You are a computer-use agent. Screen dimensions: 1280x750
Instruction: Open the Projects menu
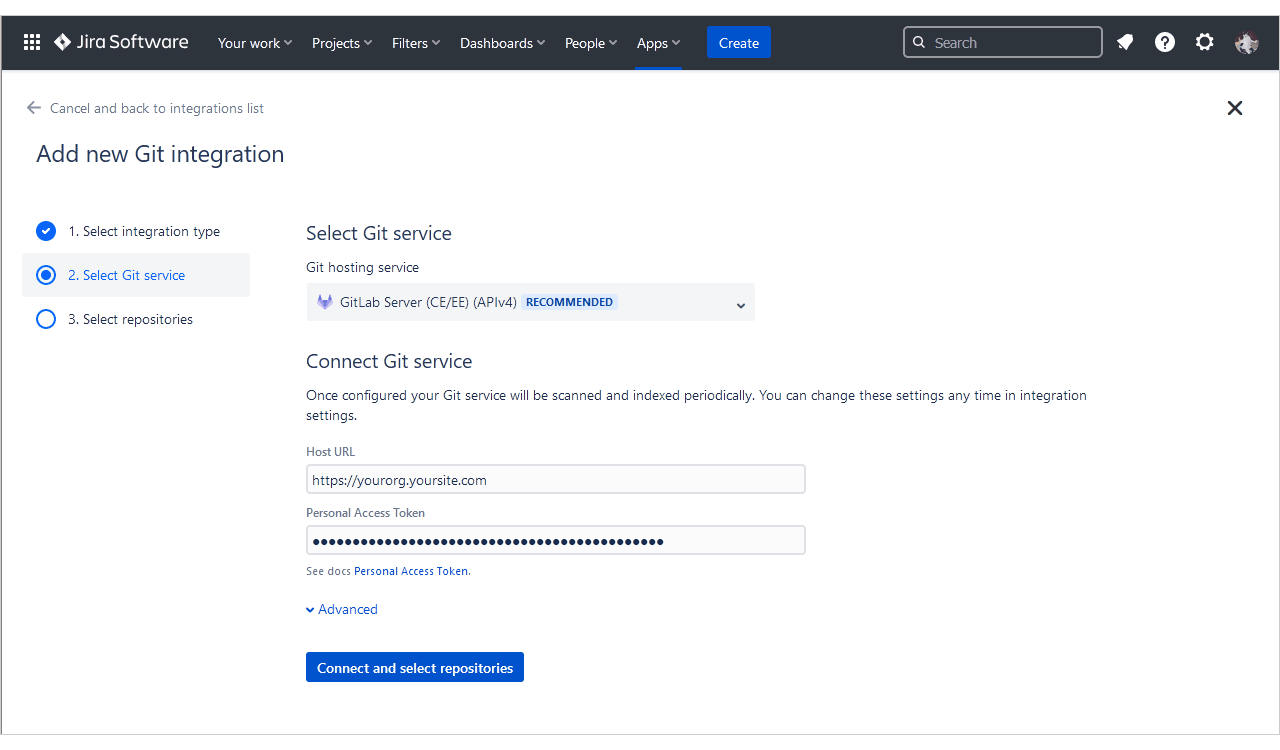(341, 42)
